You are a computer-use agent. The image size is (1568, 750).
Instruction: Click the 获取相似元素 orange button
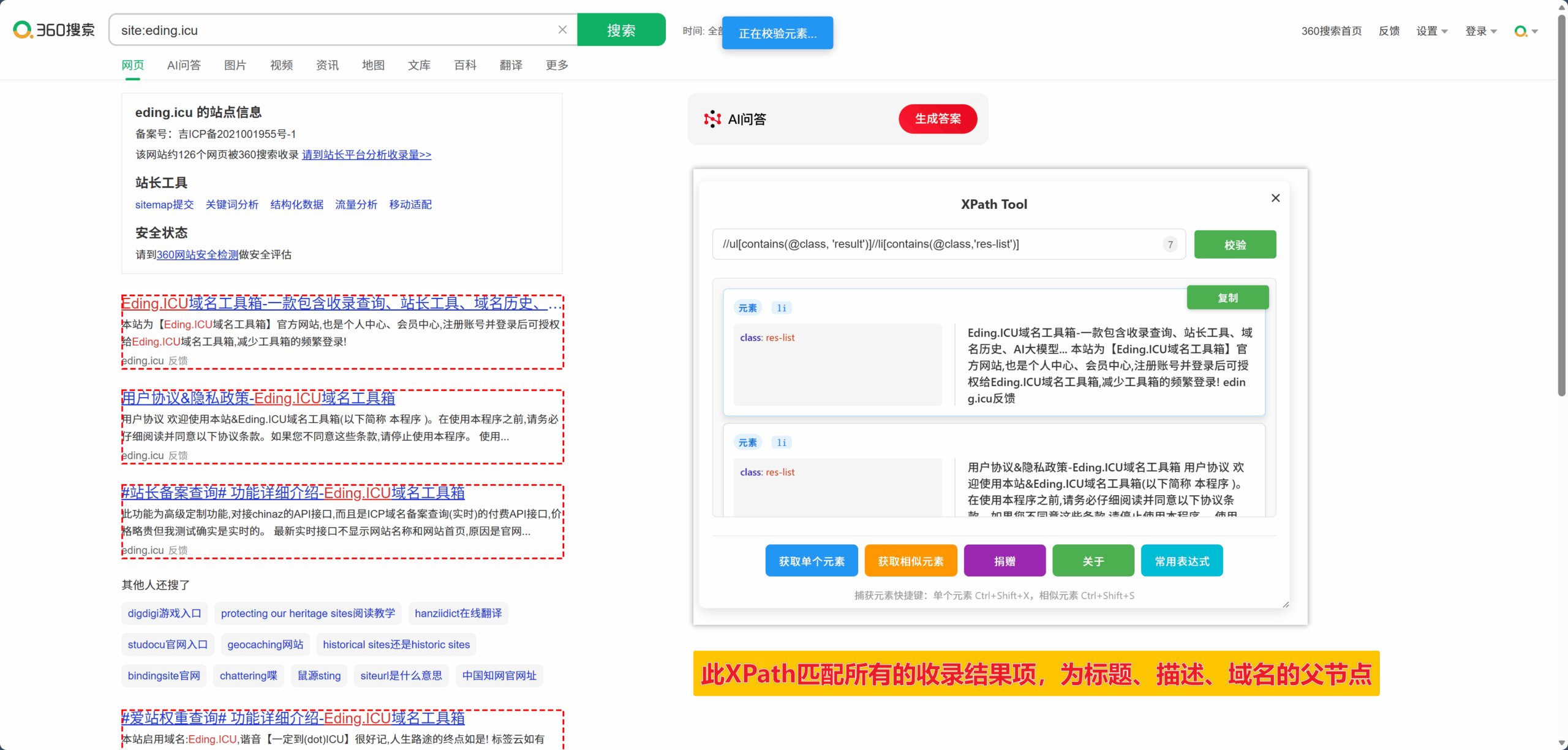[x=910, y=561]
